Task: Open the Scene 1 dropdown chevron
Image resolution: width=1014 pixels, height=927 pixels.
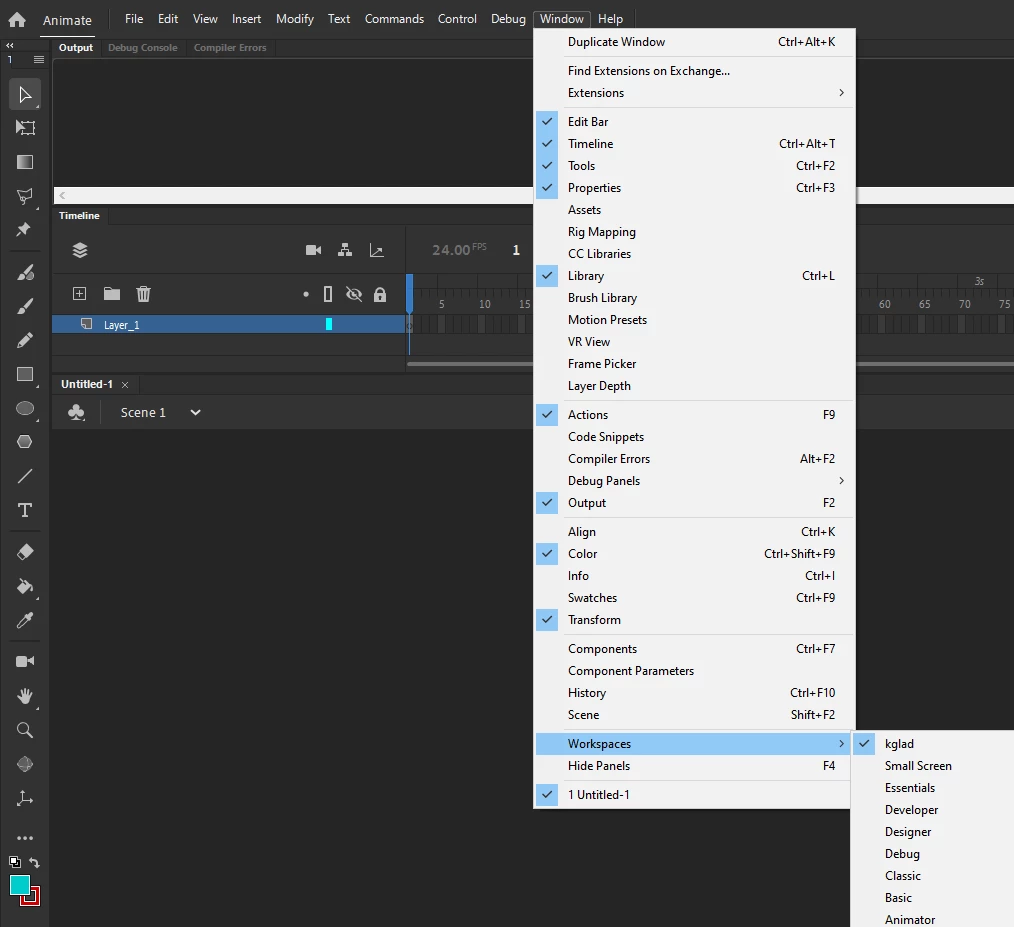Action: click(x=195, y=413)
